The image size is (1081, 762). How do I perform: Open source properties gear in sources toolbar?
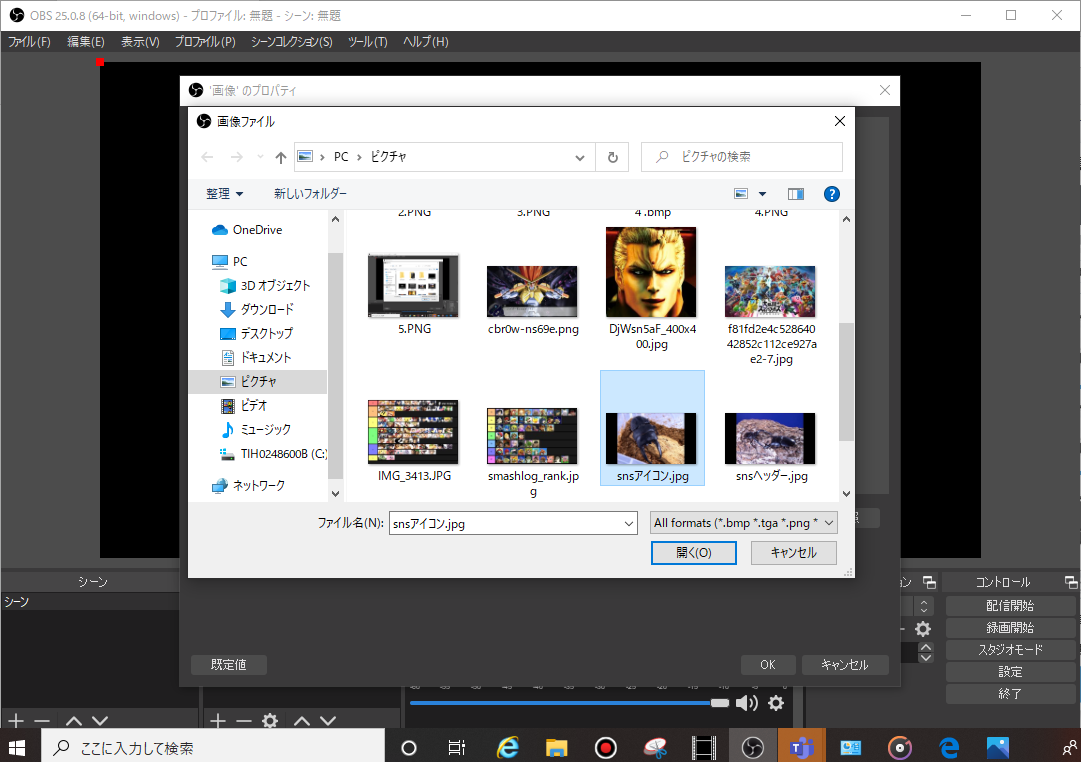pos(270,721)
